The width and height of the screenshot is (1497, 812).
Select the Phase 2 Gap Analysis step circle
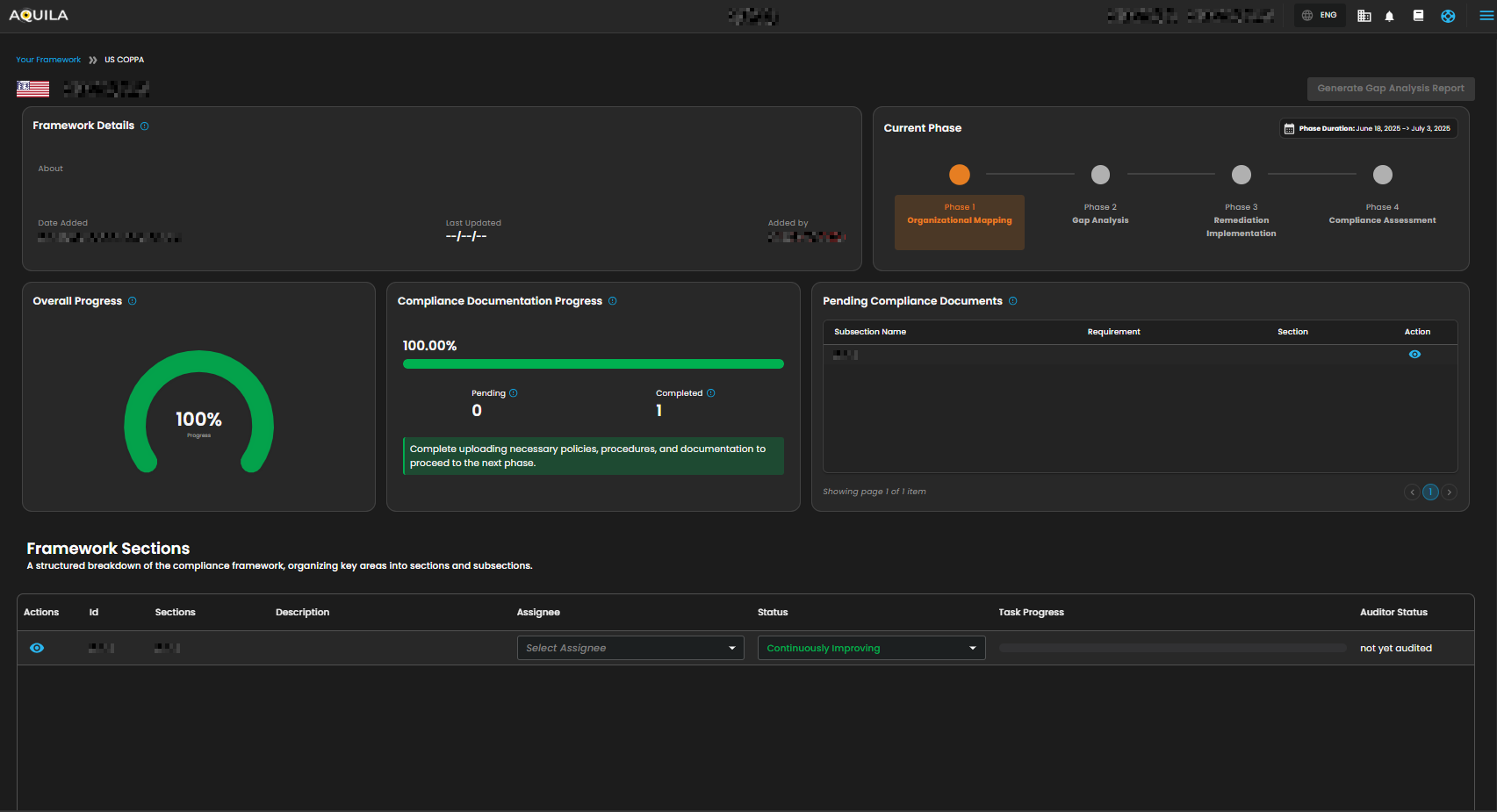click(x=1100, y=175)
